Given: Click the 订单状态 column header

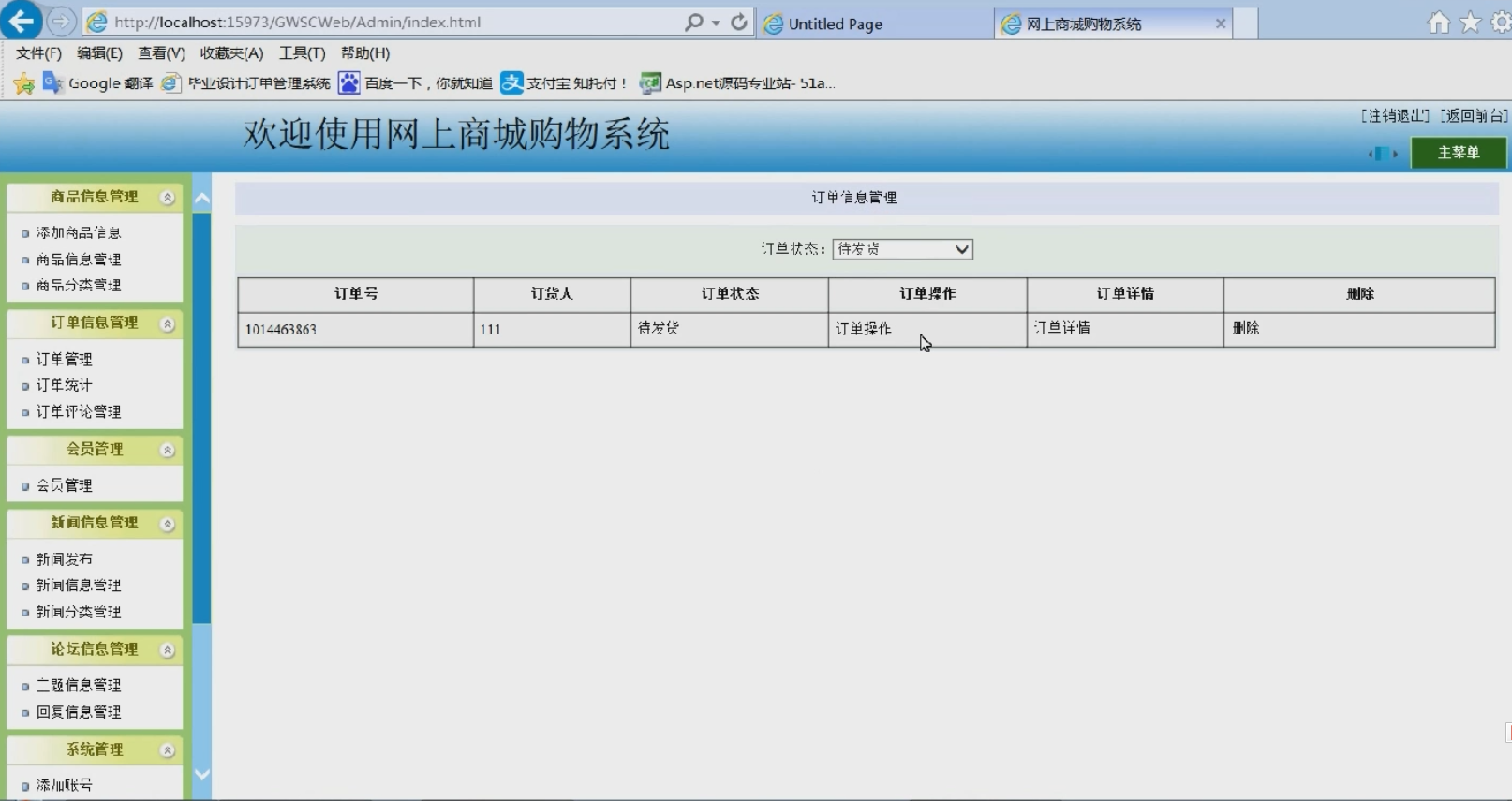Looking at the screenshot, I should coord(730,294).
